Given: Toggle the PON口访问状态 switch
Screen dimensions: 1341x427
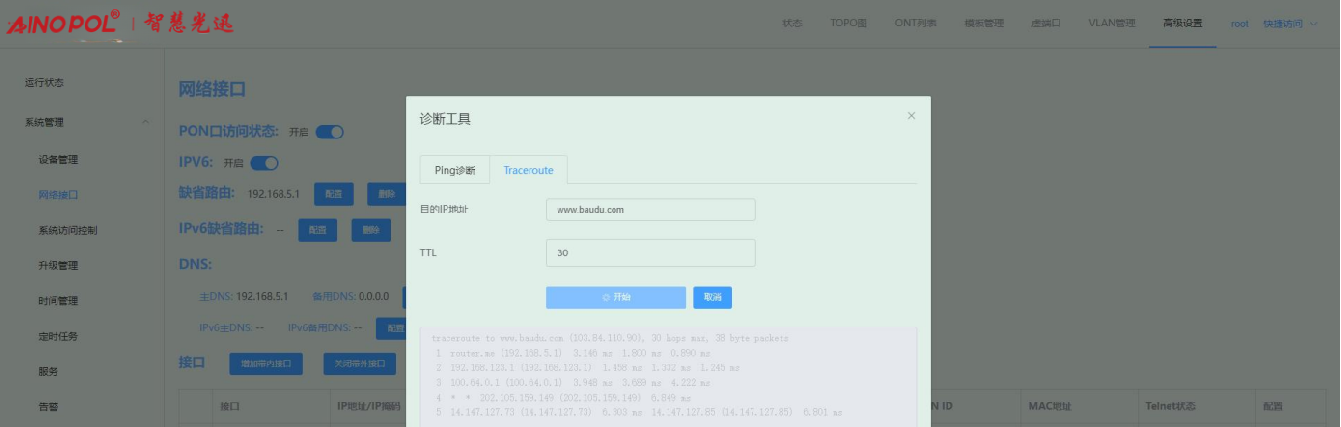Looking at the screenshot, I should [x=330, y=132].
